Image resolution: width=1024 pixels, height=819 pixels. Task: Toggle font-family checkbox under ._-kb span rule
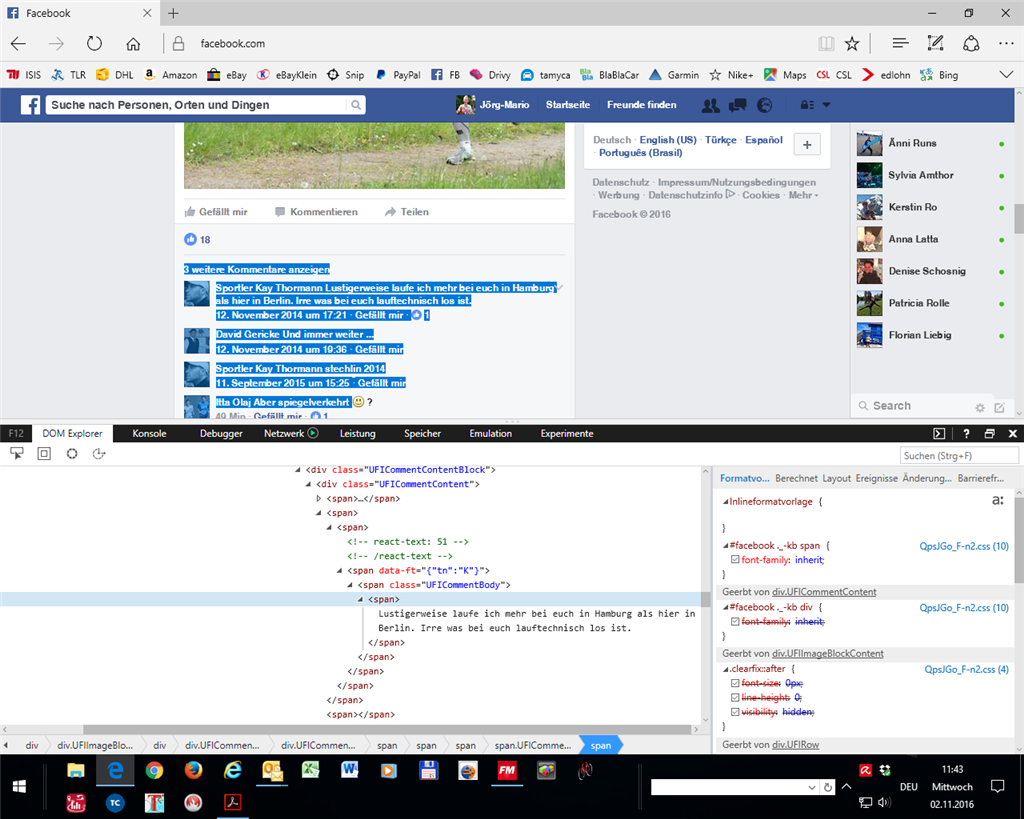pos(735,560)
